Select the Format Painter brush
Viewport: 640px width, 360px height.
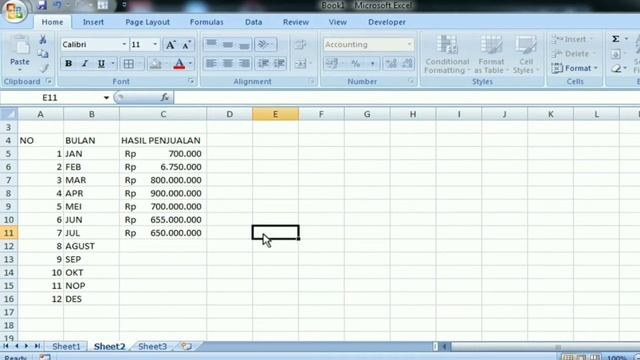(43, 68)
